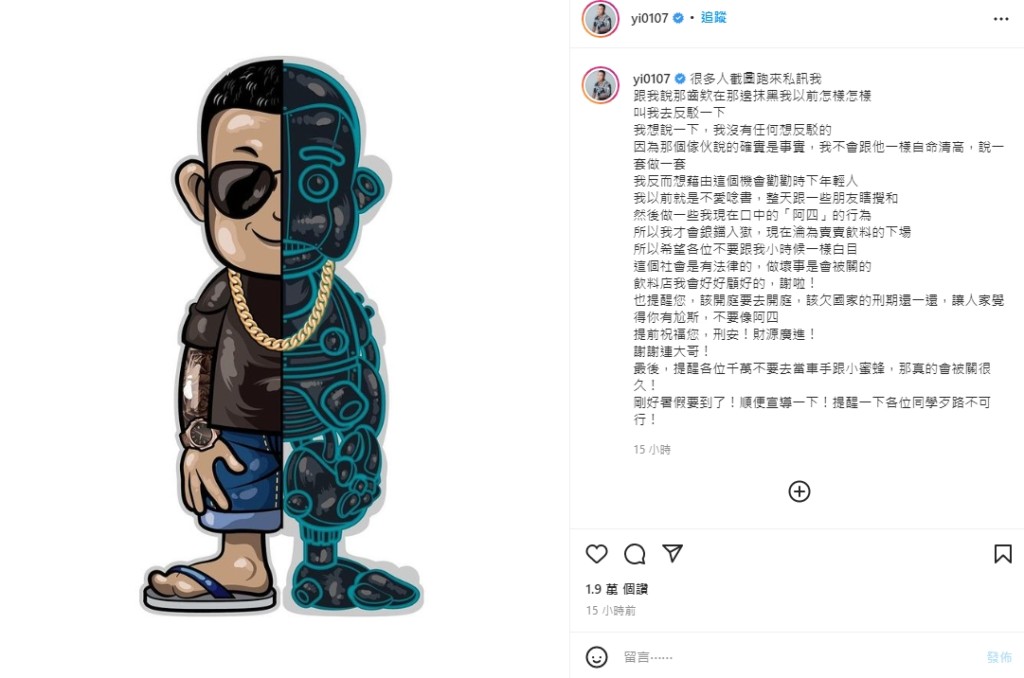The height and width of the screenshot is (678, 1024).
Task: Open the three-dot more options menu
Action: pos(1000,19)
